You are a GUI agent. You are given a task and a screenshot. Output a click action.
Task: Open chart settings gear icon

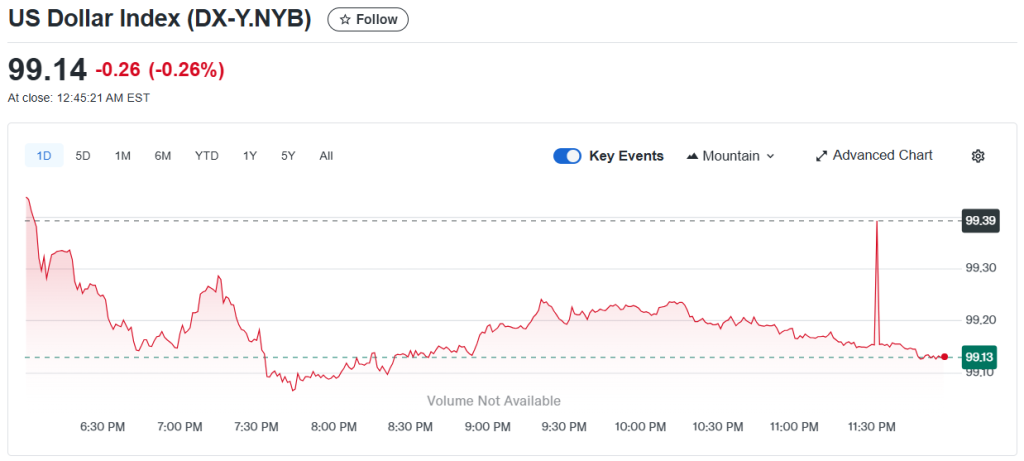click(978, 156)
